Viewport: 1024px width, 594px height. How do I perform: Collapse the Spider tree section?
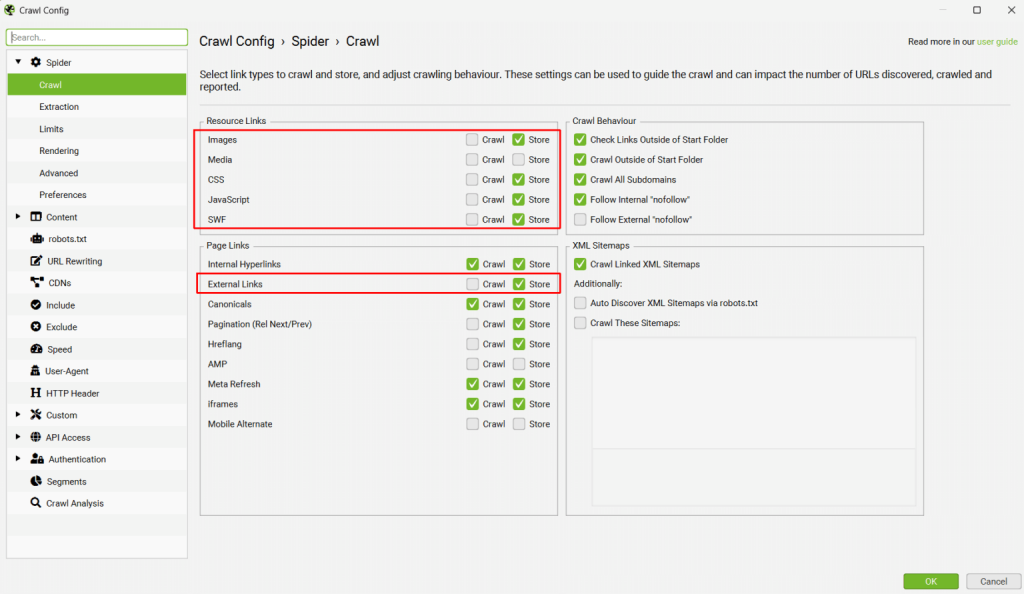18,62
